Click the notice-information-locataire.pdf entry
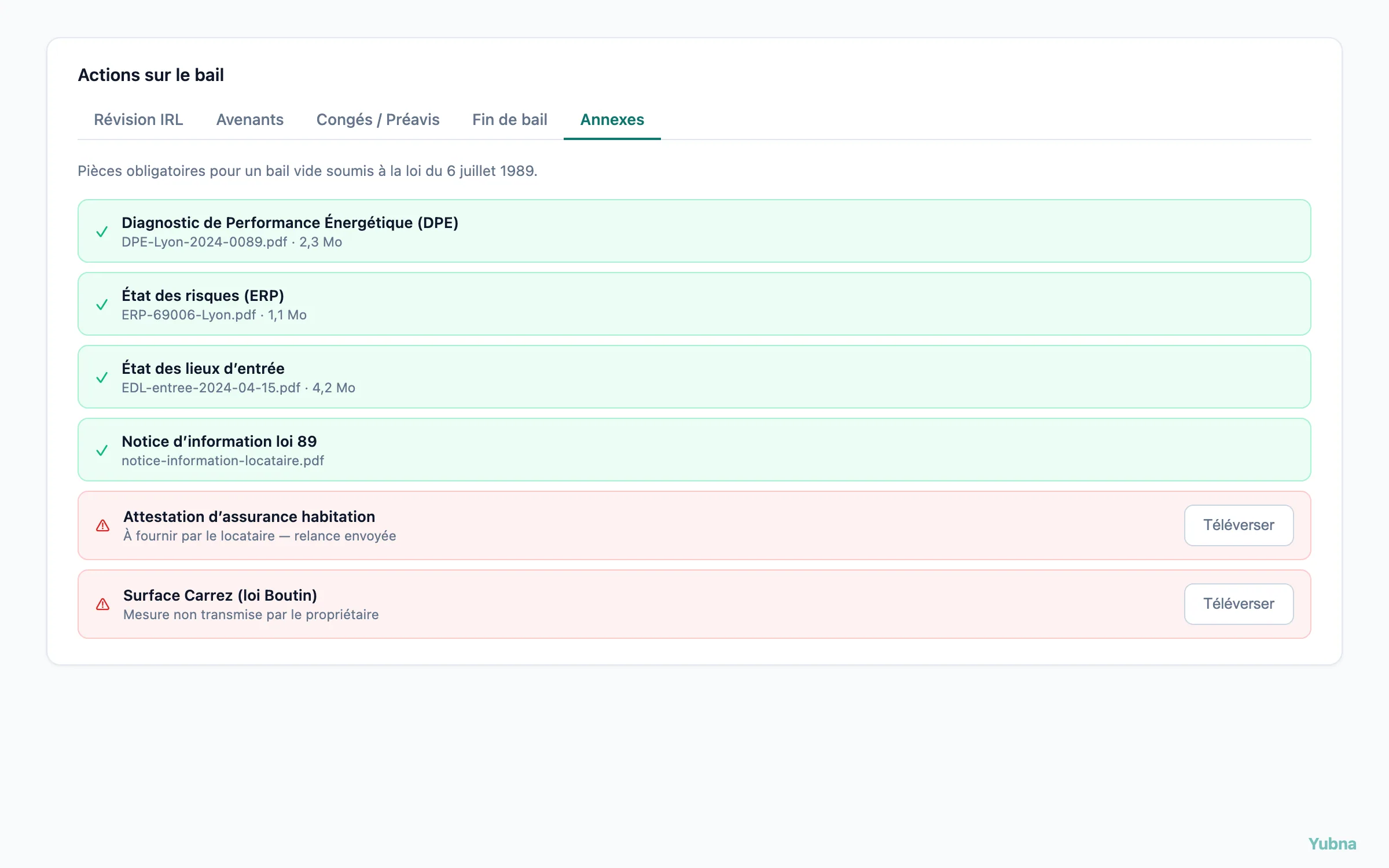Viewport: 1389px width, 868px height. [694, 450]
